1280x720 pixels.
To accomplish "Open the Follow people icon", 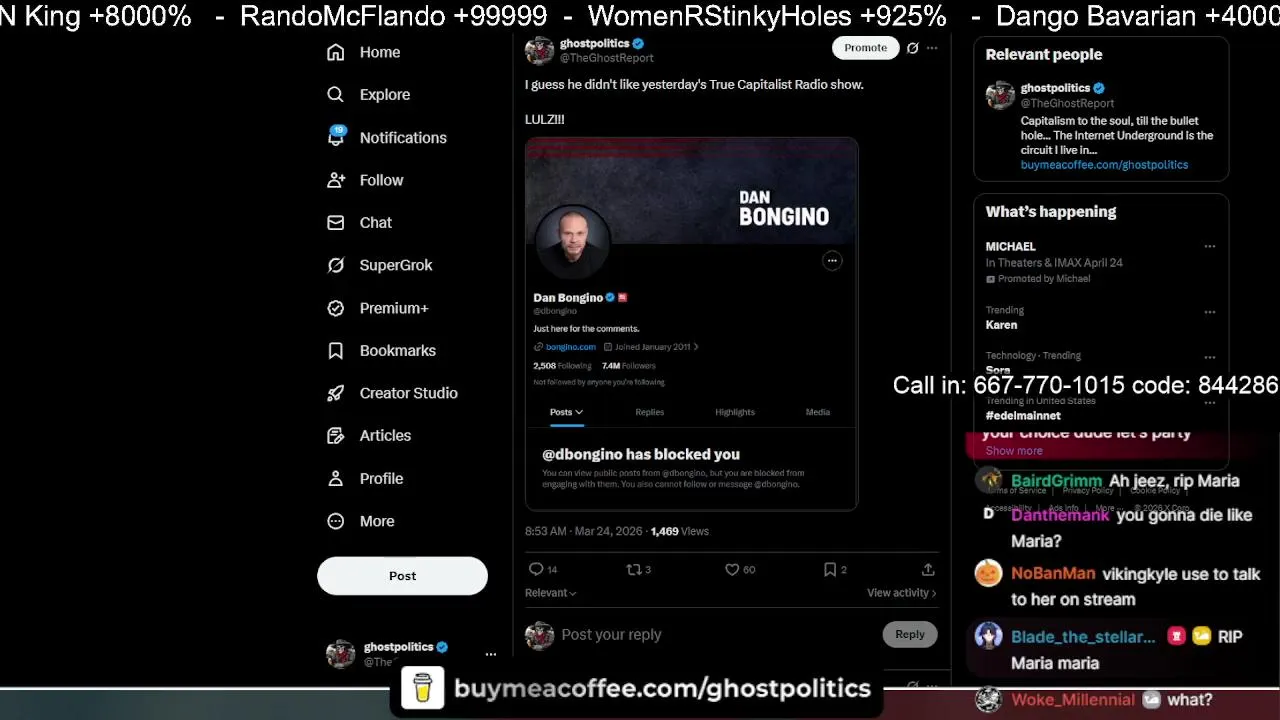I will pyautogui.click(x=336, y=180).
